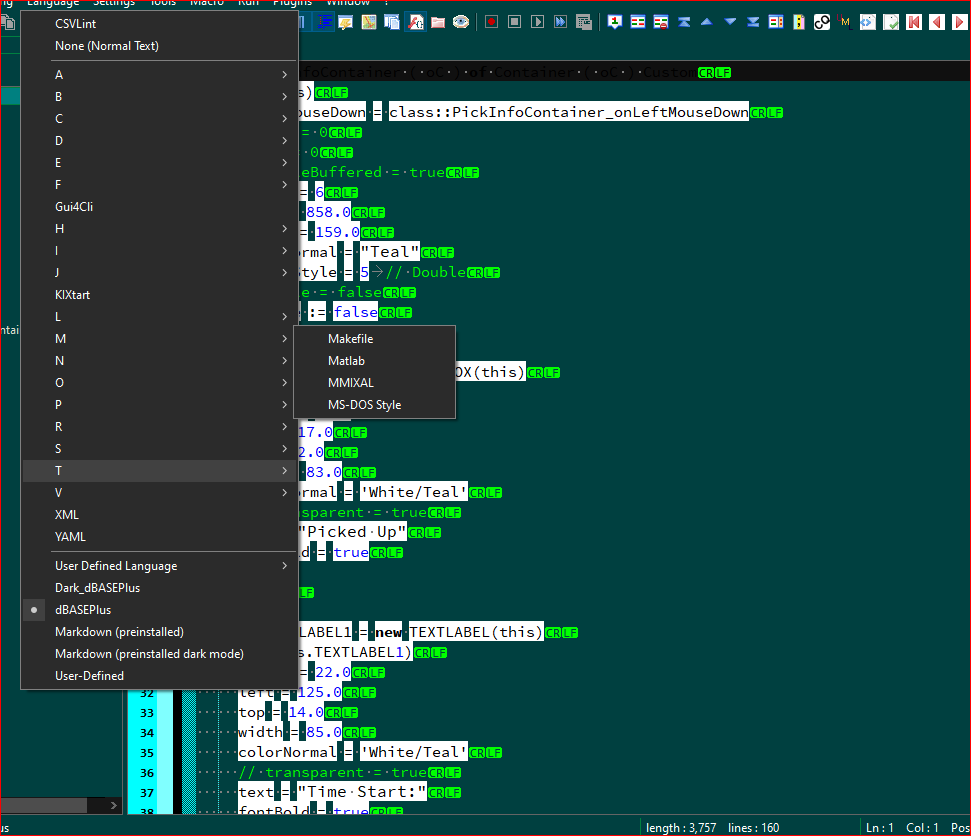Image resolution: width=971 pixels, height=836 pixels.
Task: Click the red jump-to-first arrow icon
Action: point(914,22)
